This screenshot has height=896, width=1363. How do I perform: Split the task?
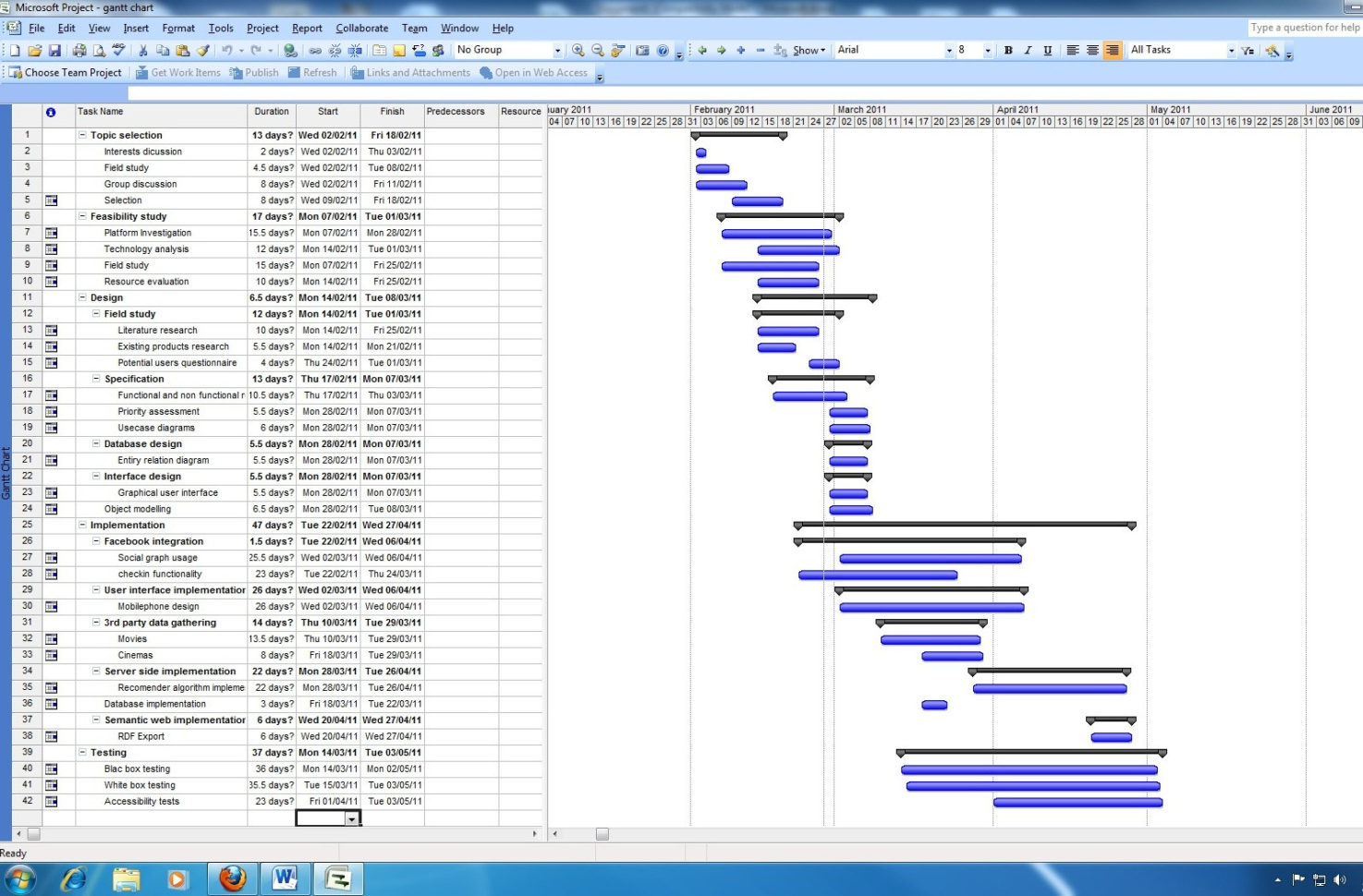point(355,51)
